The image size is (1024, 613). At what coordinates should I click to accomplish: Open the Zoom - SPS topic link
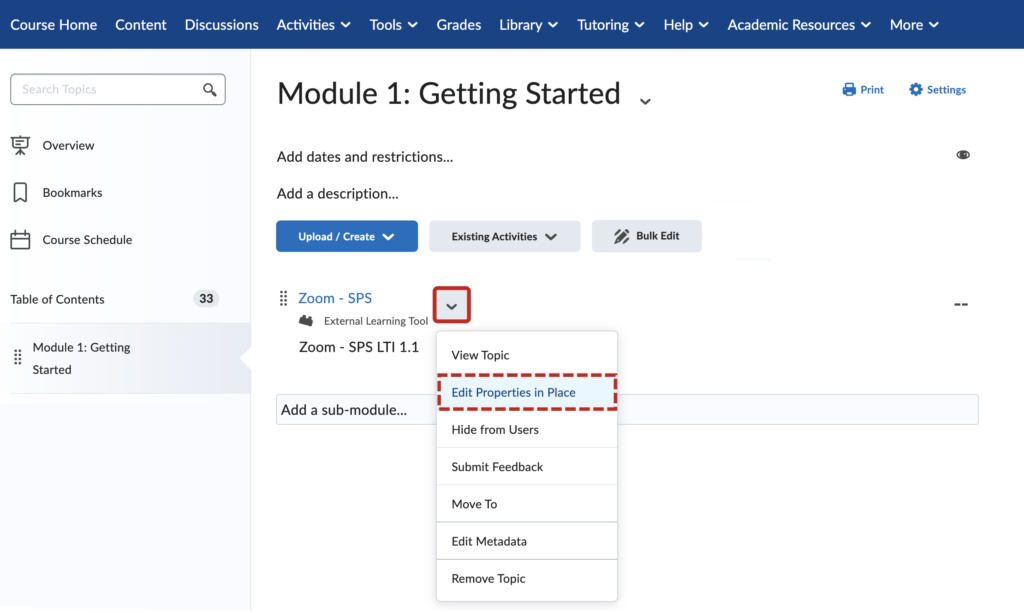(335, 298)
